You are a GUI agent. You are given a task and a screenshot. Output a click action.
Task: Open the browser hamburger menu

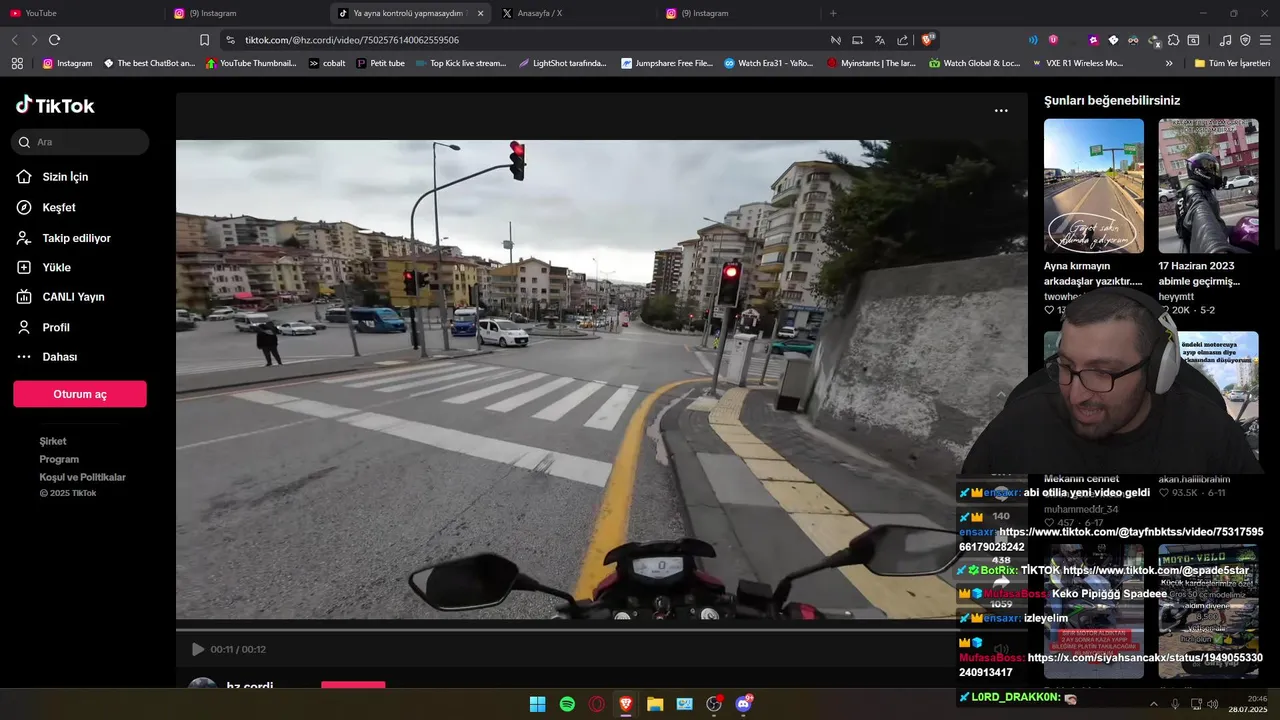click(x=1265, y=40)
